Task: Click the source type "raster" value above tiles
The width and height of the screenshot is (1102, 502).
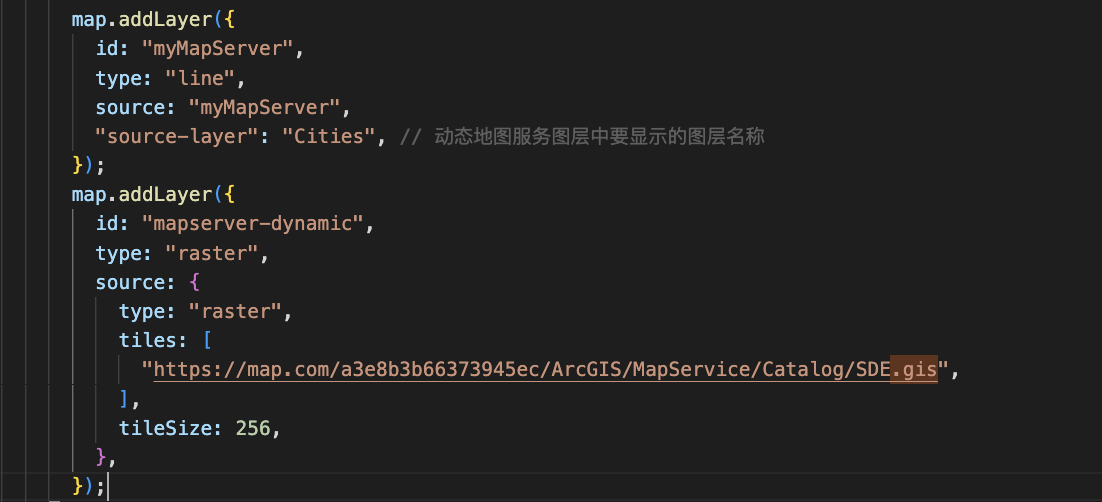Action: [x=235, y=311]
